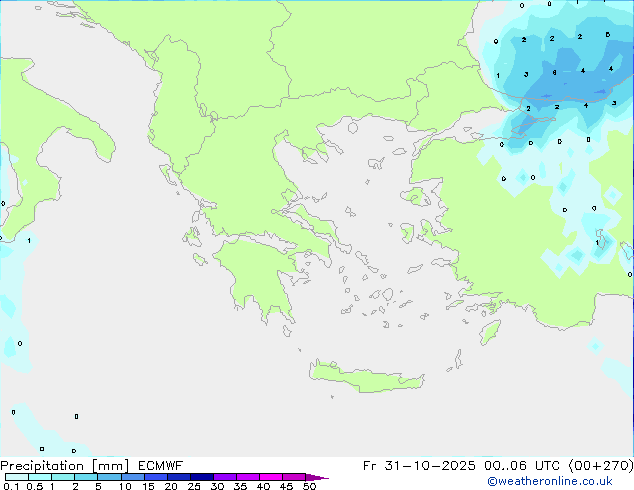Select the 2–5 mm legend swatch

(86, 477)
